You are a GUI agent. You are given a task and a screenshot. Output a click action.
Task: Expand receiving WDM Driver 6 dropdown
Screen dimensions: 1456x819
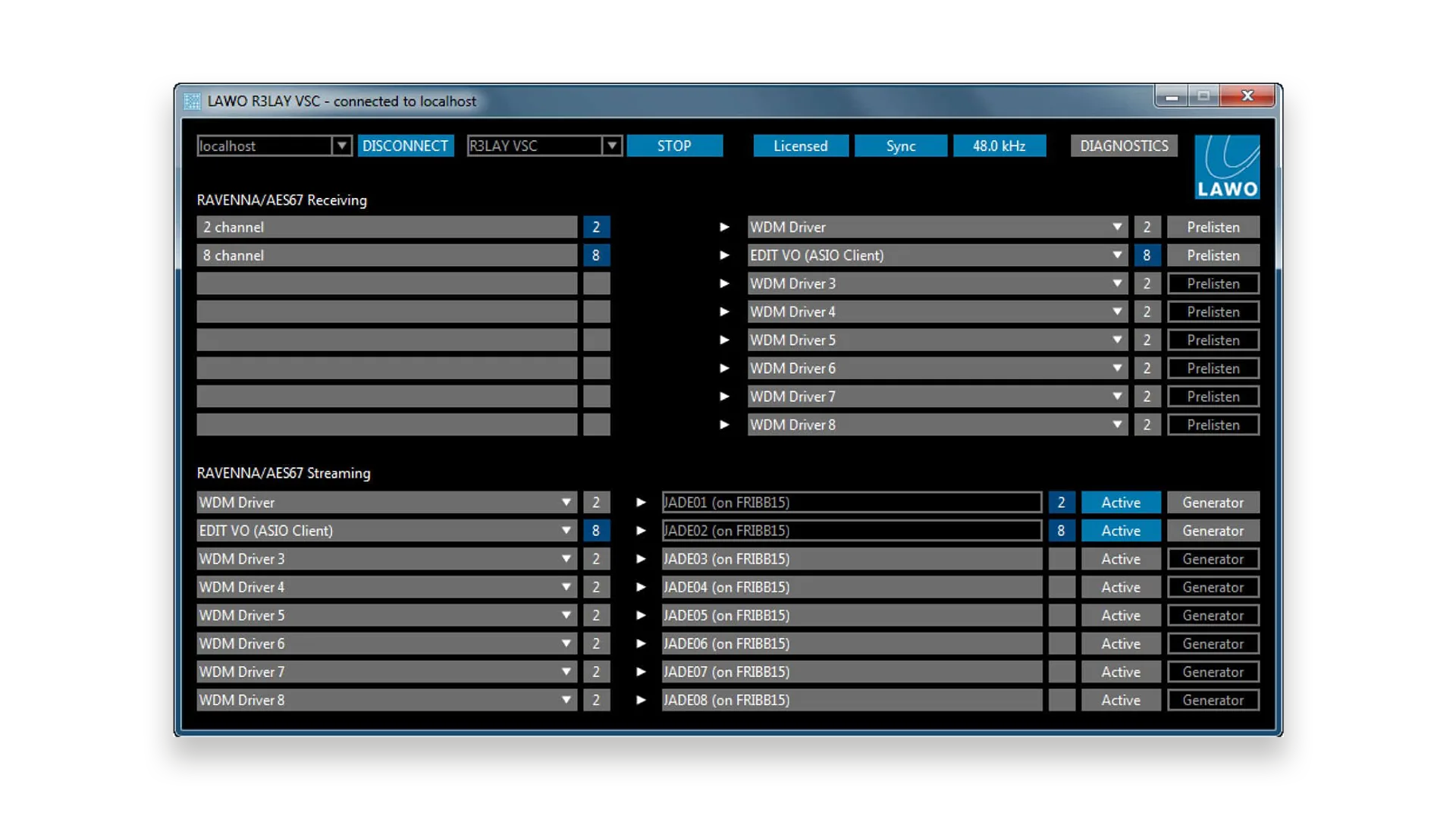click(x=1117, y=368)
